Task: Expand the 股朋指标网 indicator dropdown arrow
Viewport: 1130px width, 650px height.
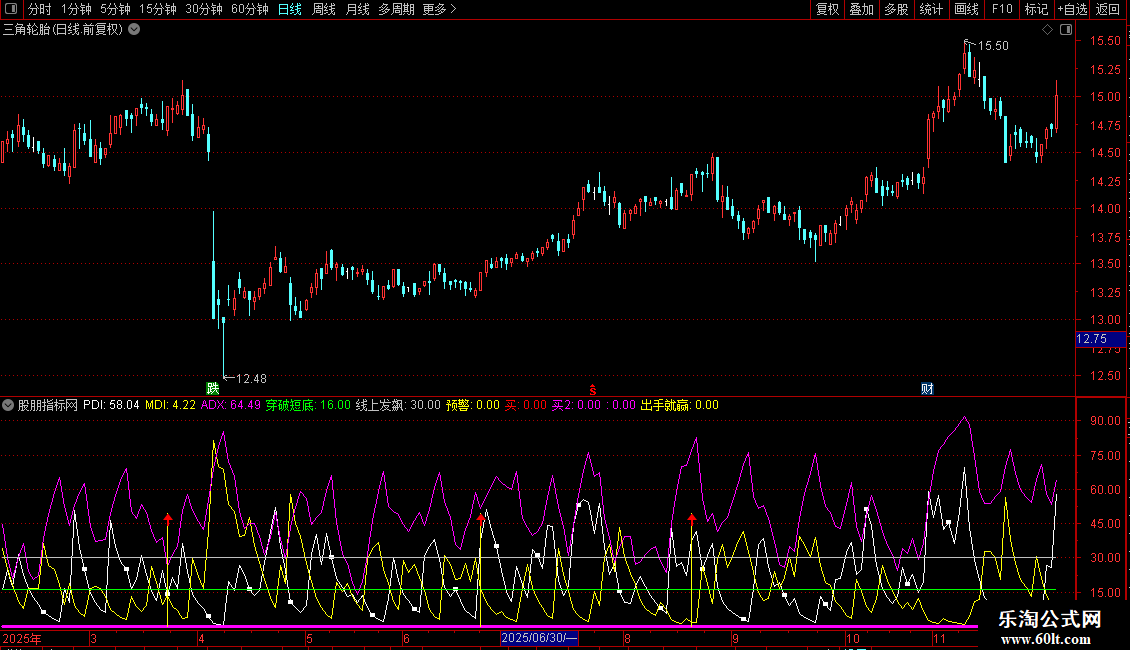Action: coord(9,405)
